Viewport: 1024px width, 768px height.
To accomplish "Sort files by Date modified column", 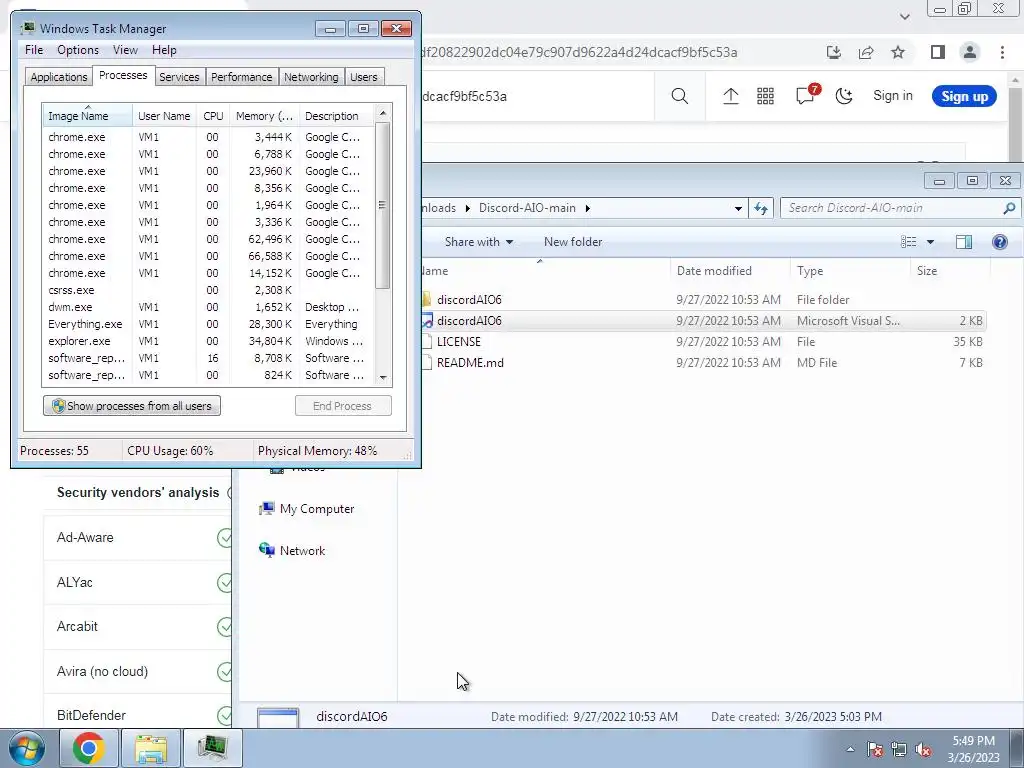I will tap(730, 271).
